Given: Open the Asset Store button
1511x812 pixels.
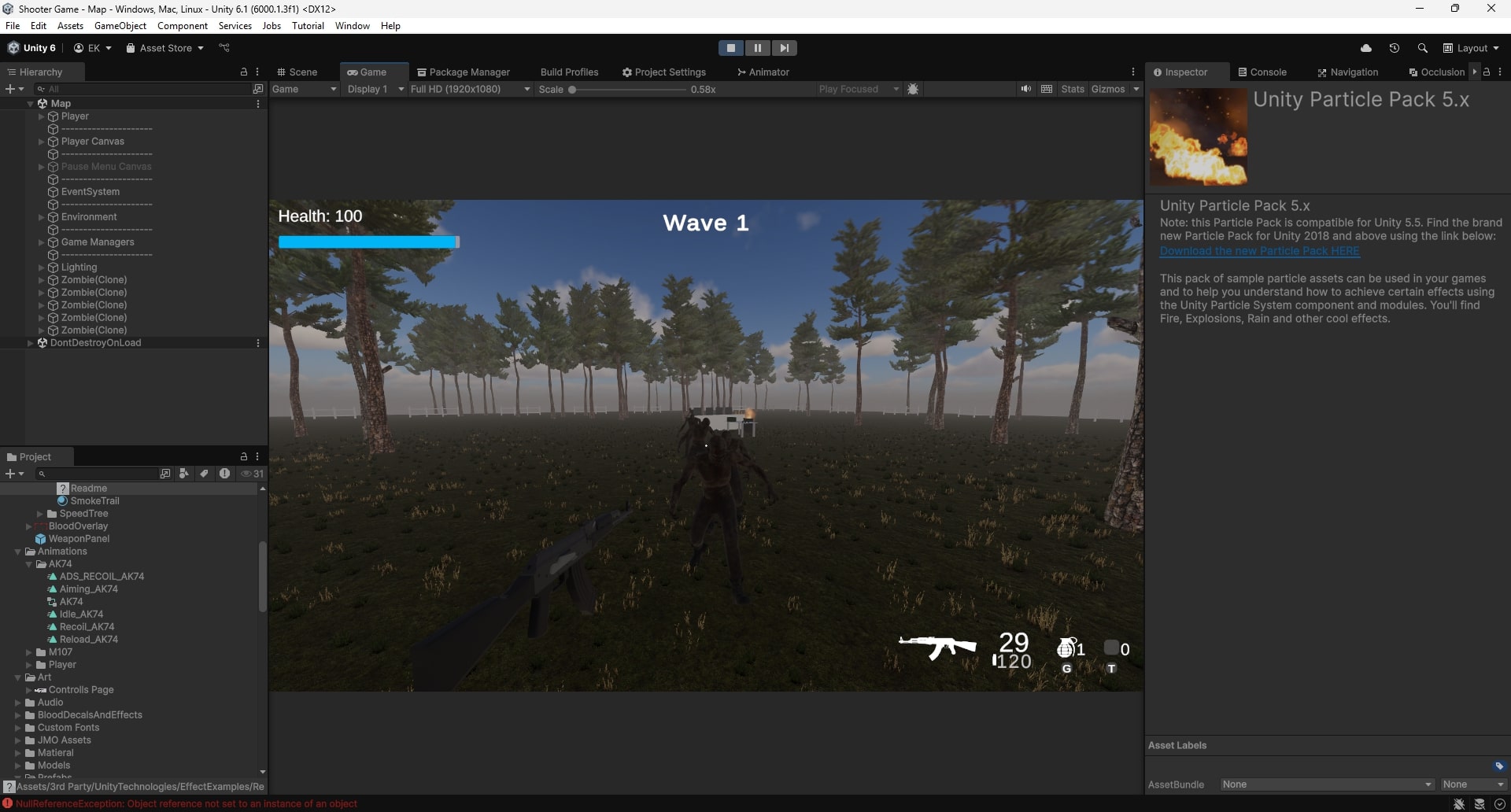Looking at the screenshot, I should pyautogui.click(x=164, y=48).
